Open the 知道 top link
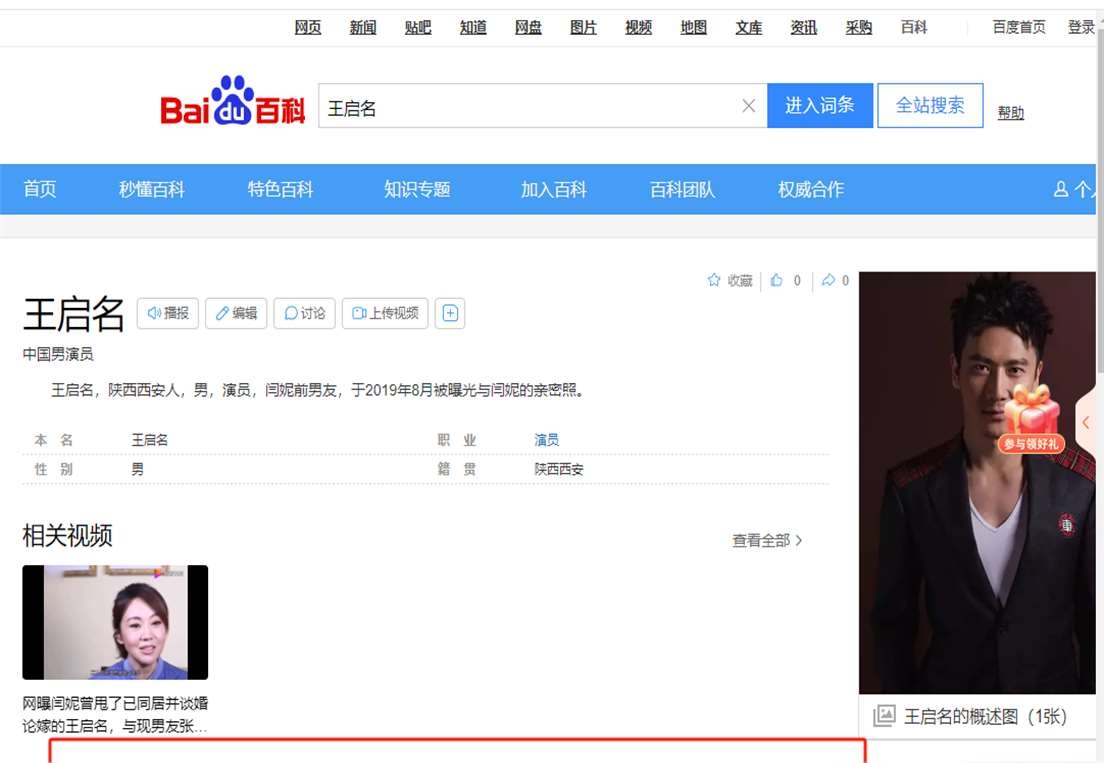Viewport: 1104px width, 763px height. (x=473, y=27)
